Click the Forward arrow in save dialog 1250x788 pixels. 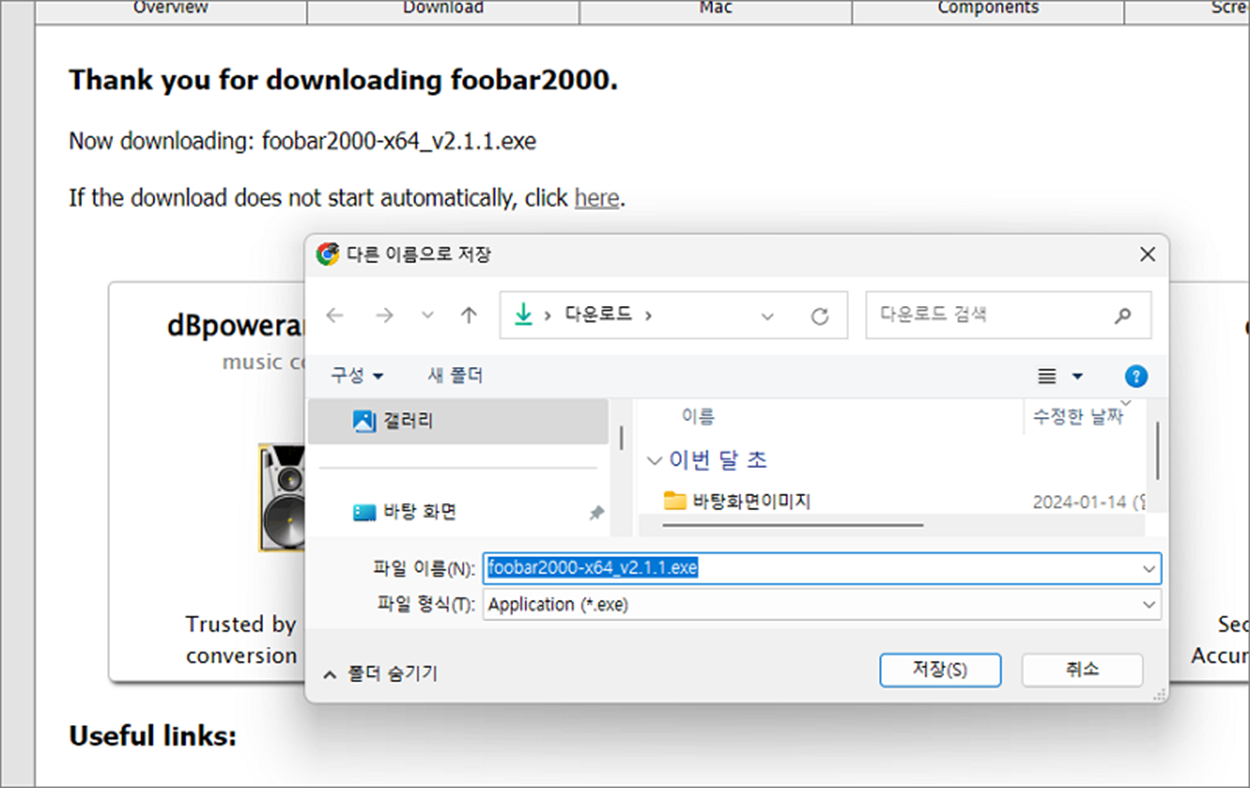pos(384,315)
